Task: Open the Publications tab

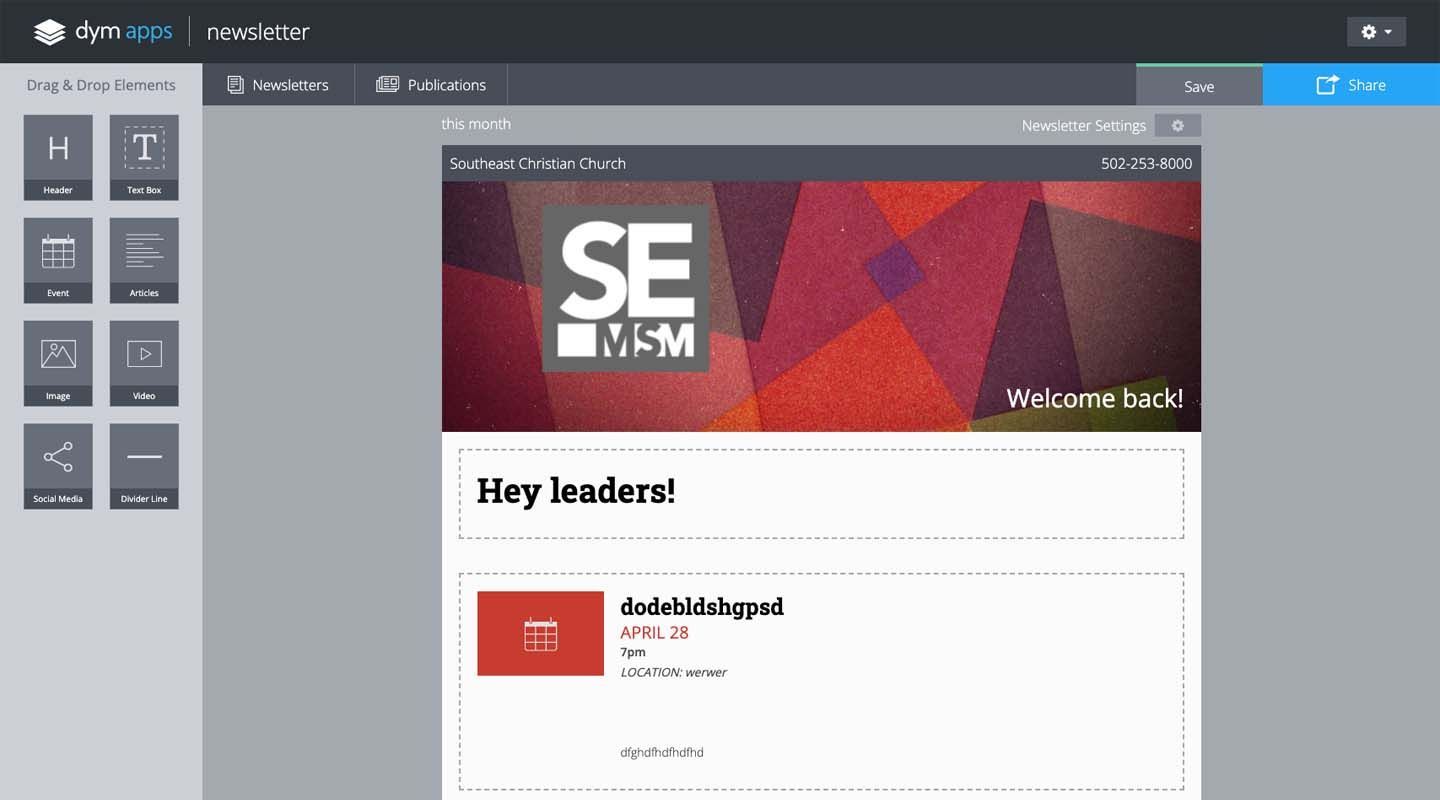Action: coord(431,85)
